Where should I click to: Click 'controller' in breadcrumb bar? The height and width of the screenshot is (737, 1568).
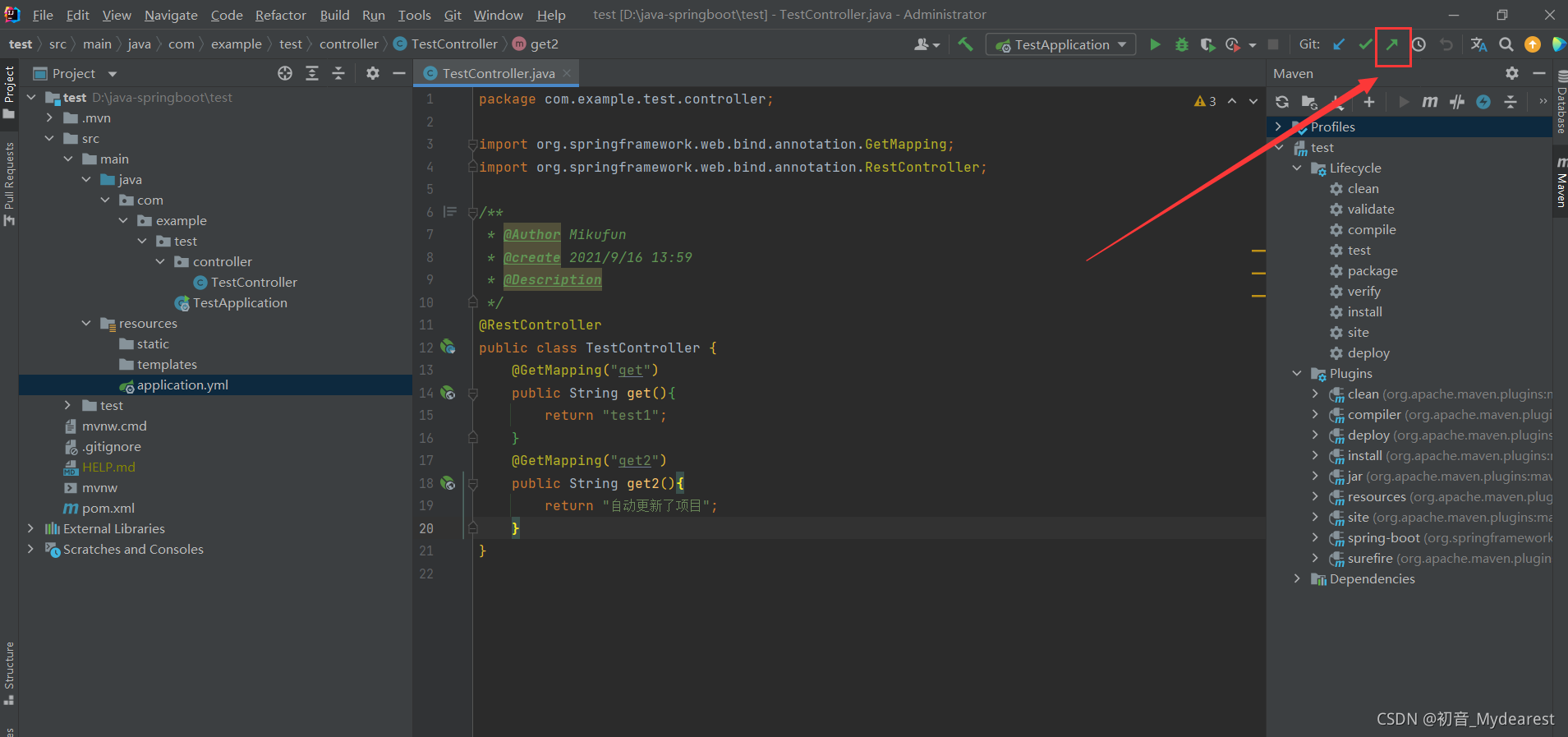point(349,44)
